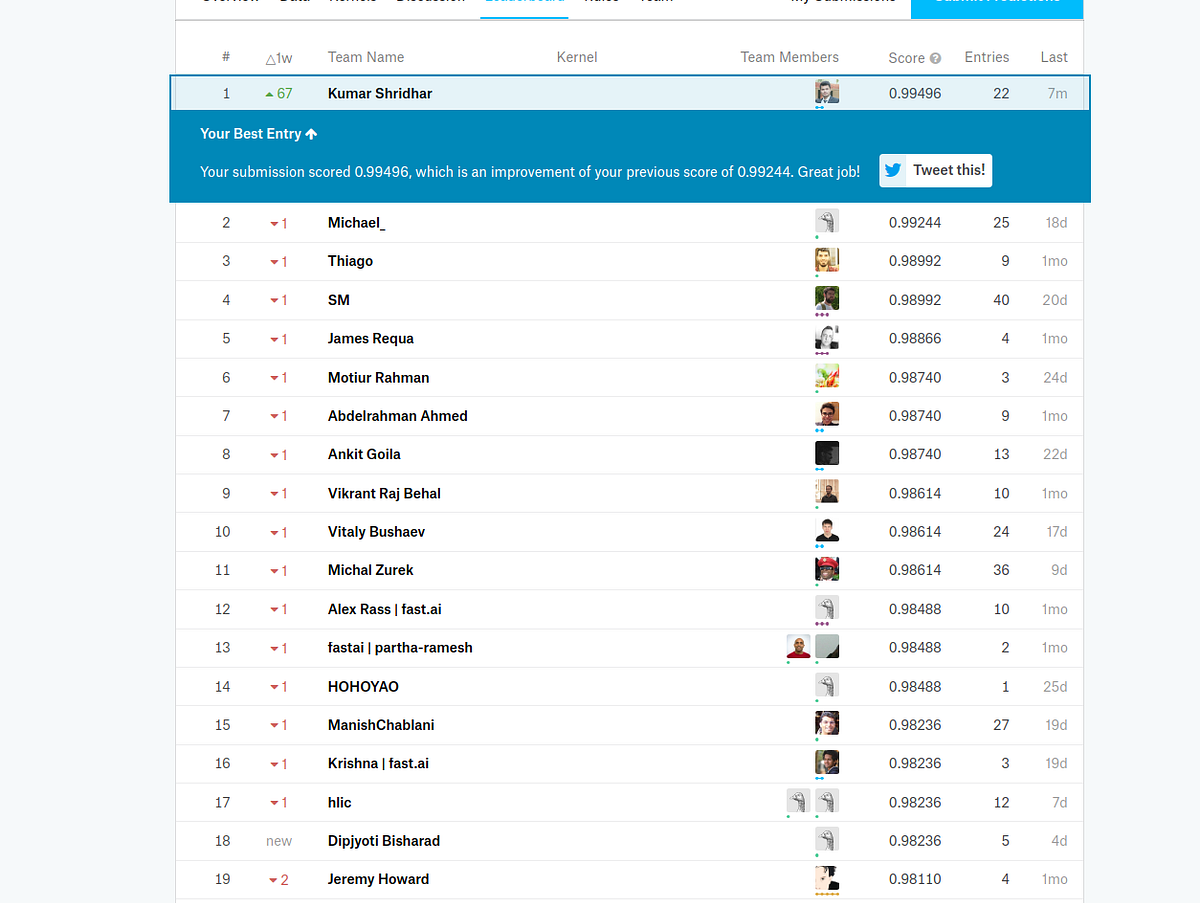This screenshot has width=1200, height=903.
Task: Open the second member avatar of team hlic
Action: [x=827, y=801]
